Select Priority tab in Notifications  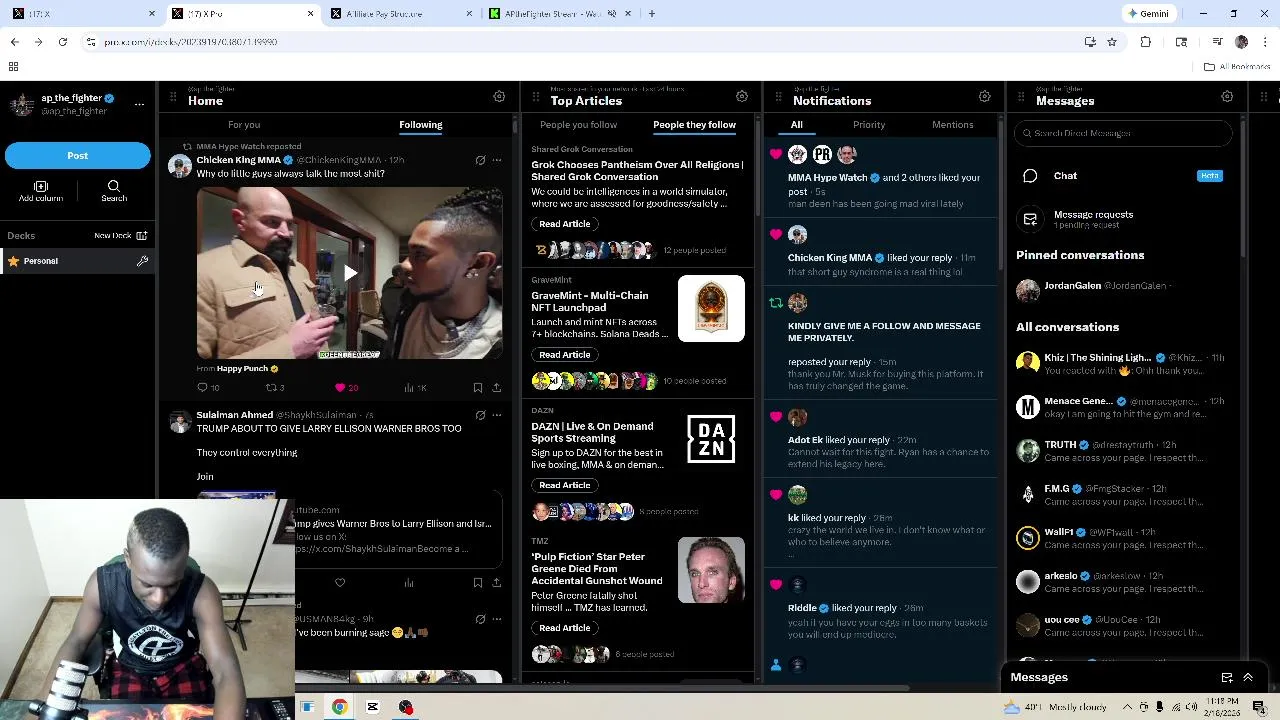(869, 125)
